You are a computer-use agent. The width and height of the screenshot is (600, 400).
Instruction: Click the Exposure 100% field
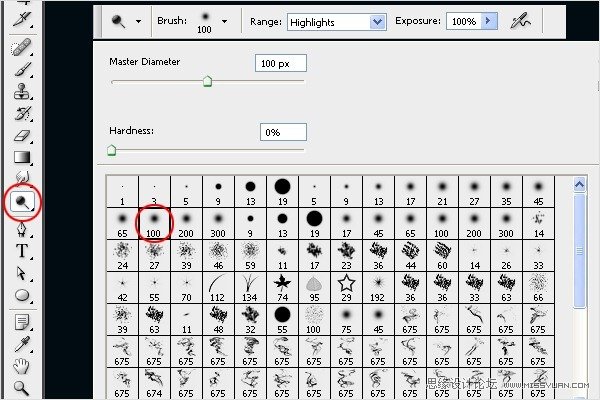click(464, 21)
